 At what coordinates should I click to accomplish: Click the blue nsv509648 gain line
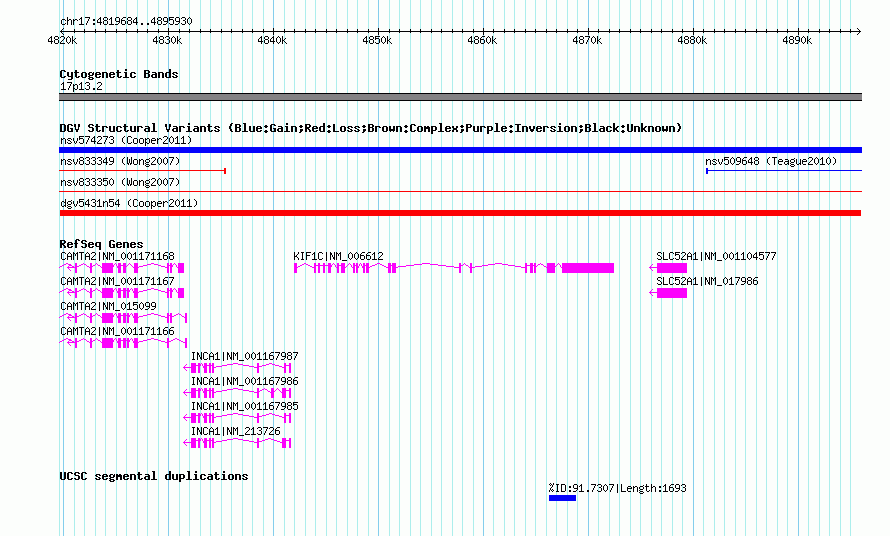click(784, 170)
